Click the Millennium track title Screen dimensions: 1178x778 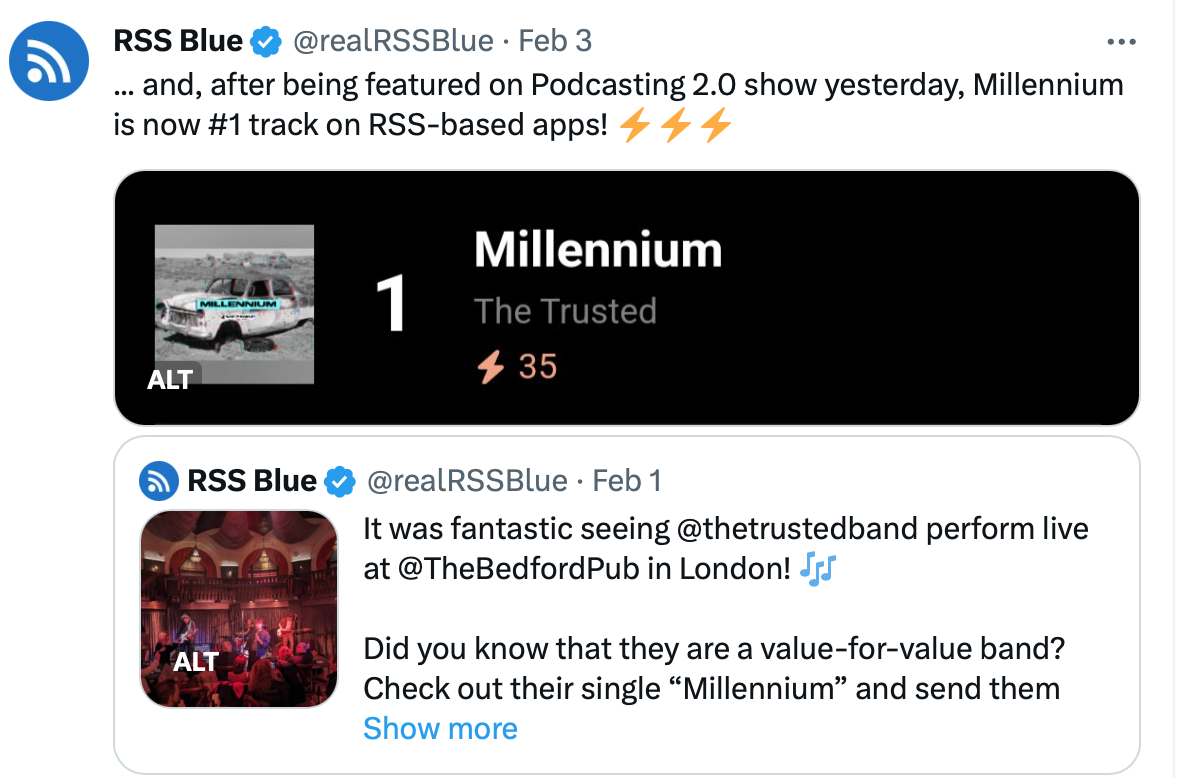[597, 249]
